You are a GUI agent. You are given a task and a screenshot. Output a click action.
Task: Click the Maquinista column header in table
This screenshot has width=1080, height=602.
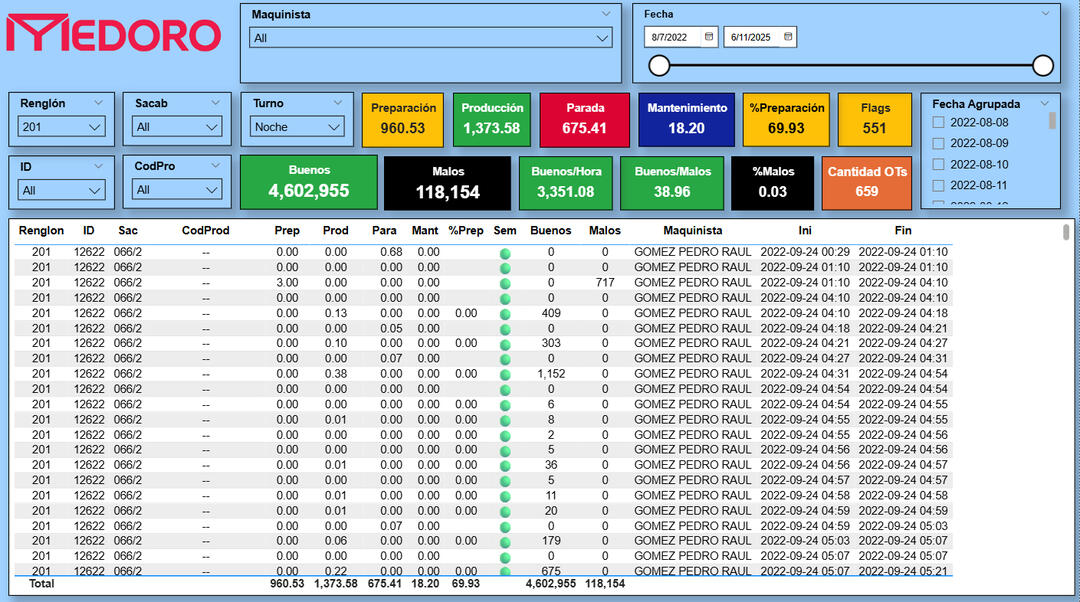(x=692, y=230)
